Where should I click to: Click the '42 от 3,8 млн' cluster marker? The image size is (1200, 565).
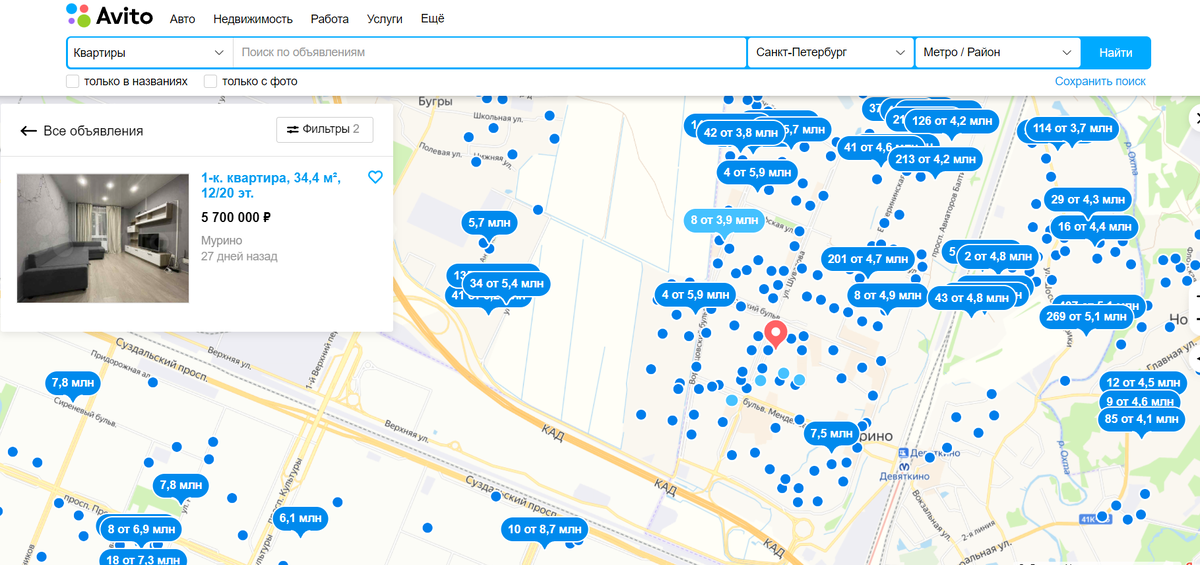coord(741,133)
